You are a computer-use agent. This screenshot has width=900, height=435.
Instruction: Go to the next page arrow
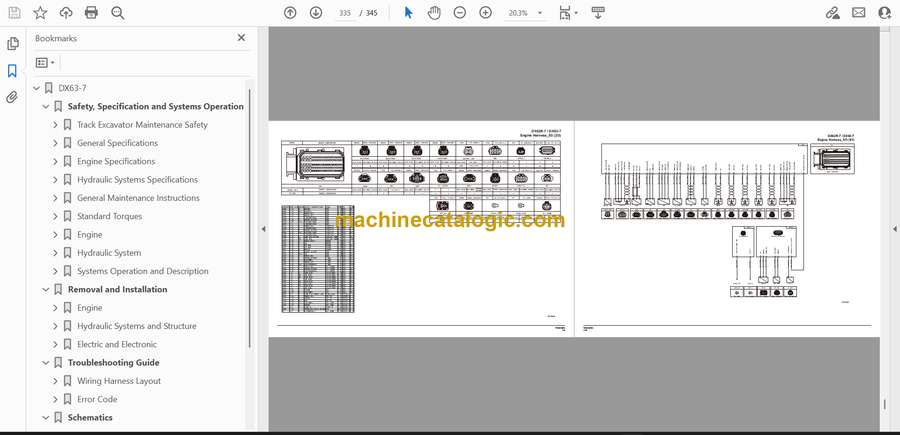tap(316, 13)
